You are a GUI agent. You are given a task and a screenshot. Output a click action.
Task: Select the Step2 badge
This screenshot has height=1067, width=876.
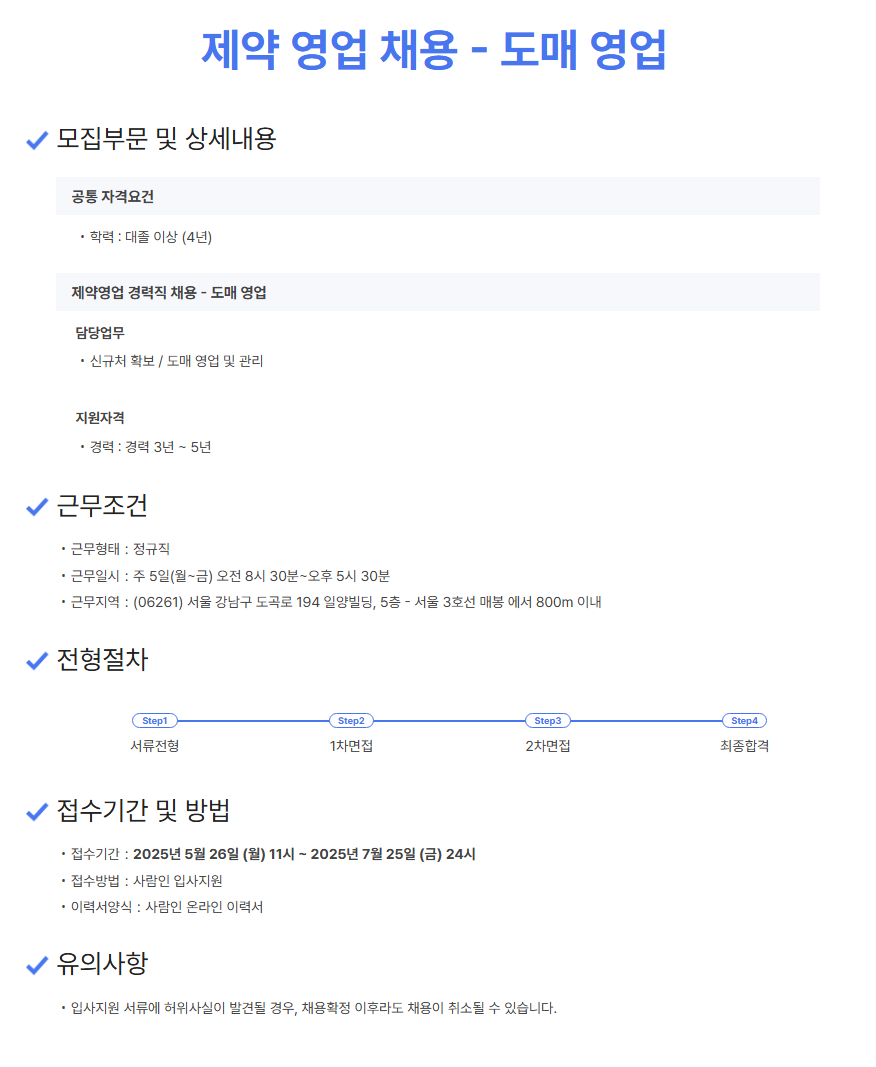351,721
